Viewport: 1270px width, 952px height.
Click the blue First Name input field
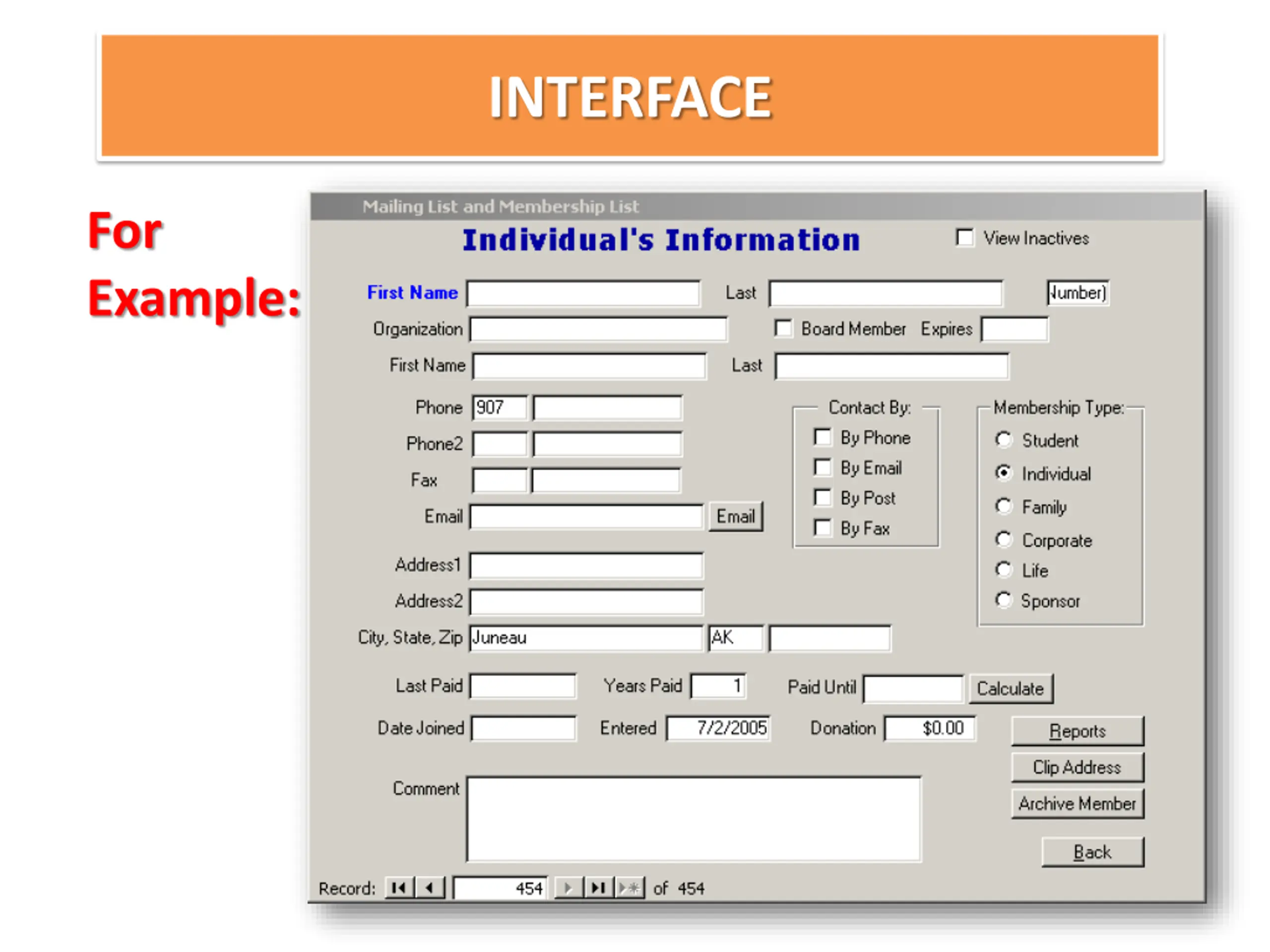pyautogui.click(x=583, y=293)
